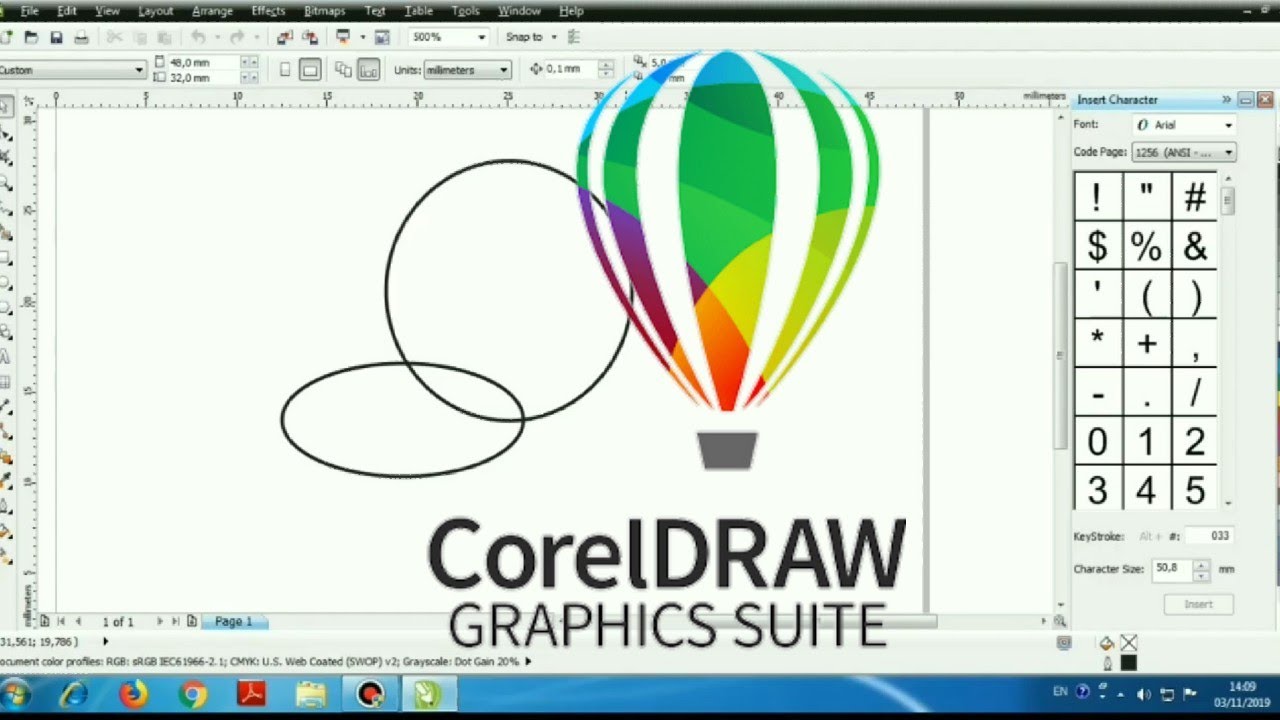
Task: Click the Export icon in toolbar
Action: tap(310, 37)
